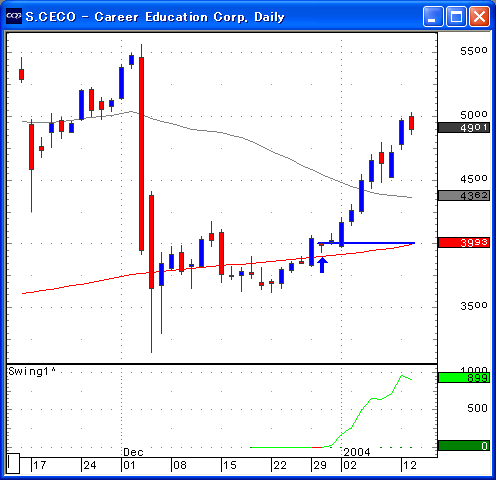Click the blue up arrow marker on chart
The height and width of the screenshot is (480, 496).
pyautogui.click(x=322, y=265)
